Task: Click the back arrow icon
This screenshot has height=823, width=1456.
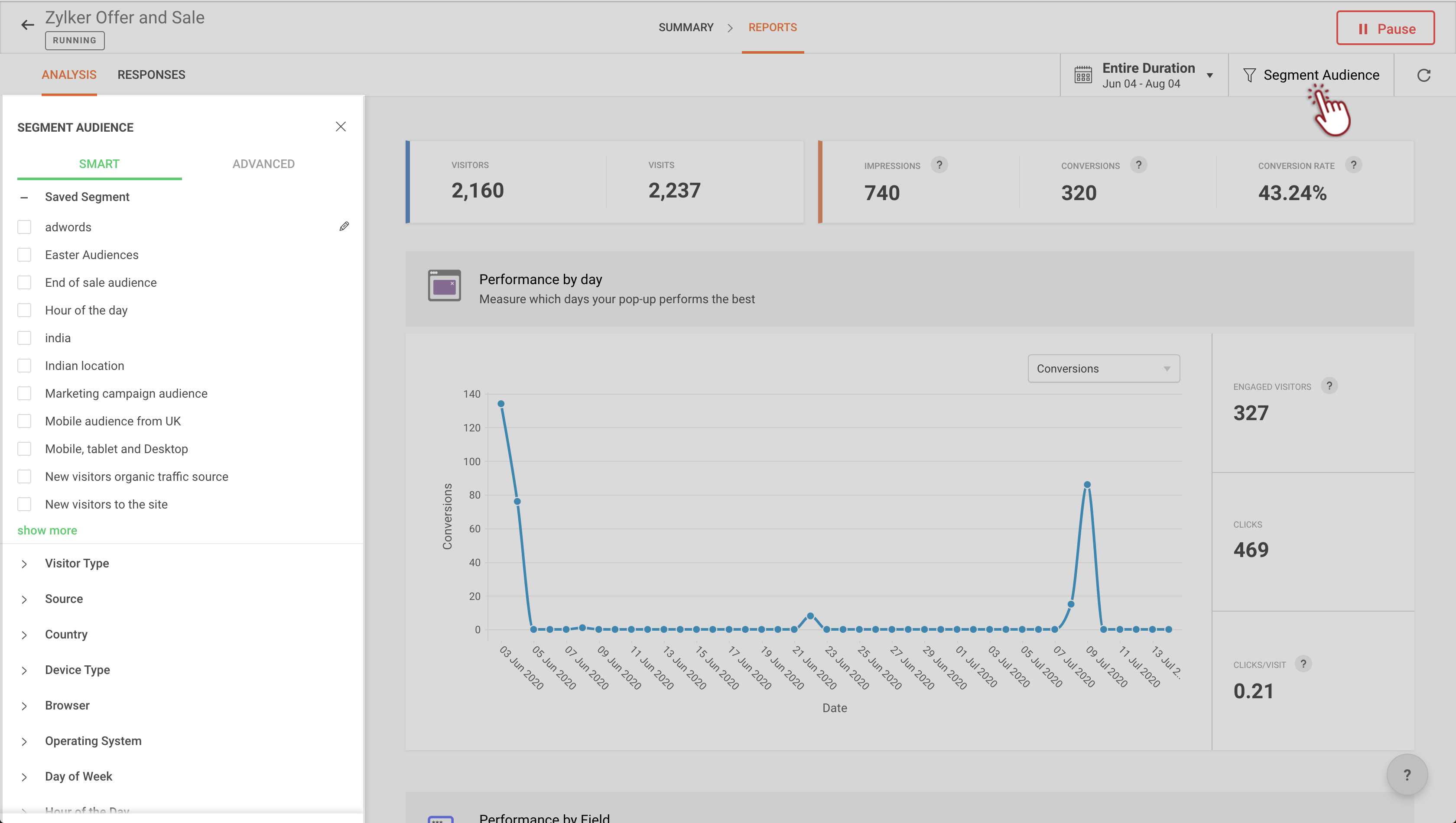Action: tap(27, 25)
